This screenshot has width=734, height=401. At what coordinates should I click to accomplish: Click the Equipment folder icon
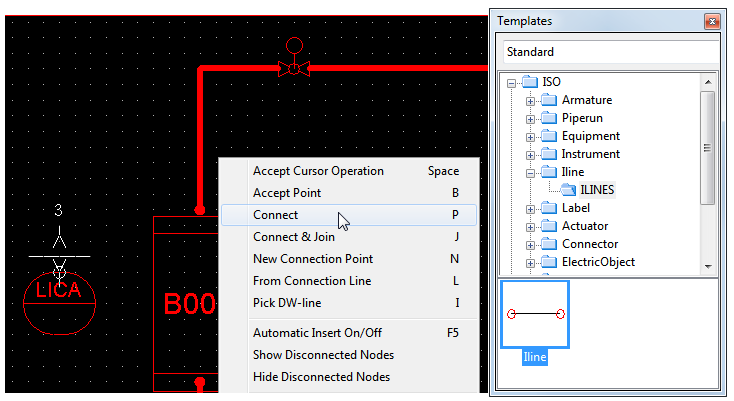coord(549,136)
